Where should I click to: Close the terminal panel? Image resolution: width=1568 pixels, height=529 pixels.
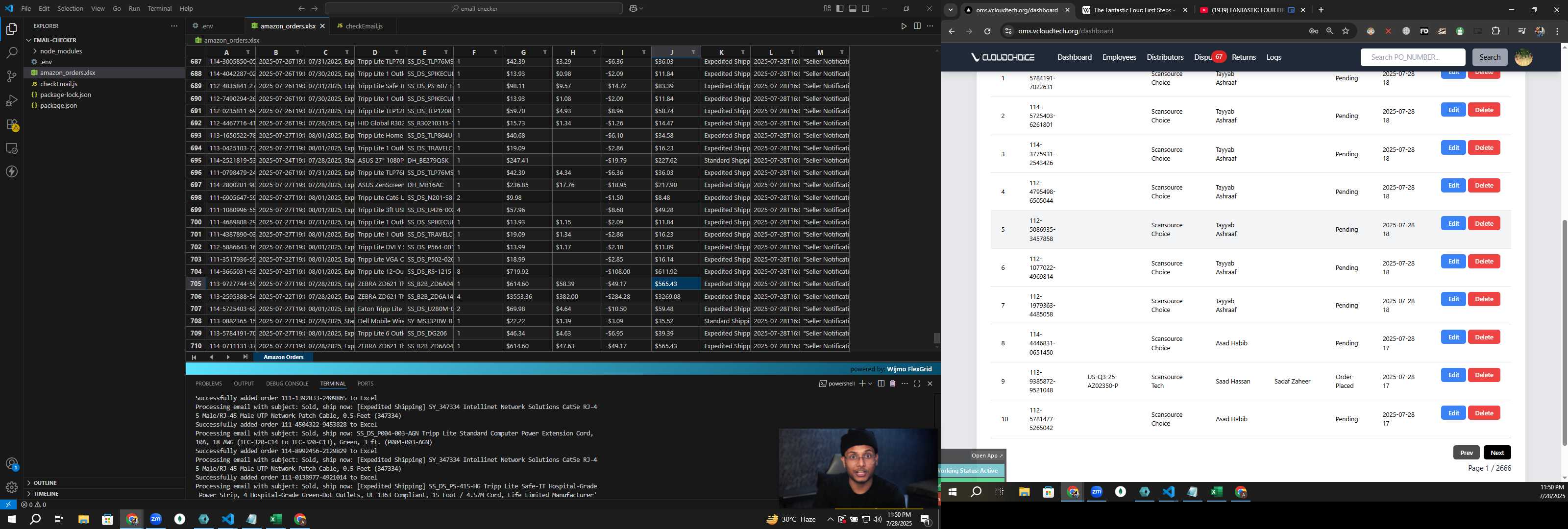930,384
